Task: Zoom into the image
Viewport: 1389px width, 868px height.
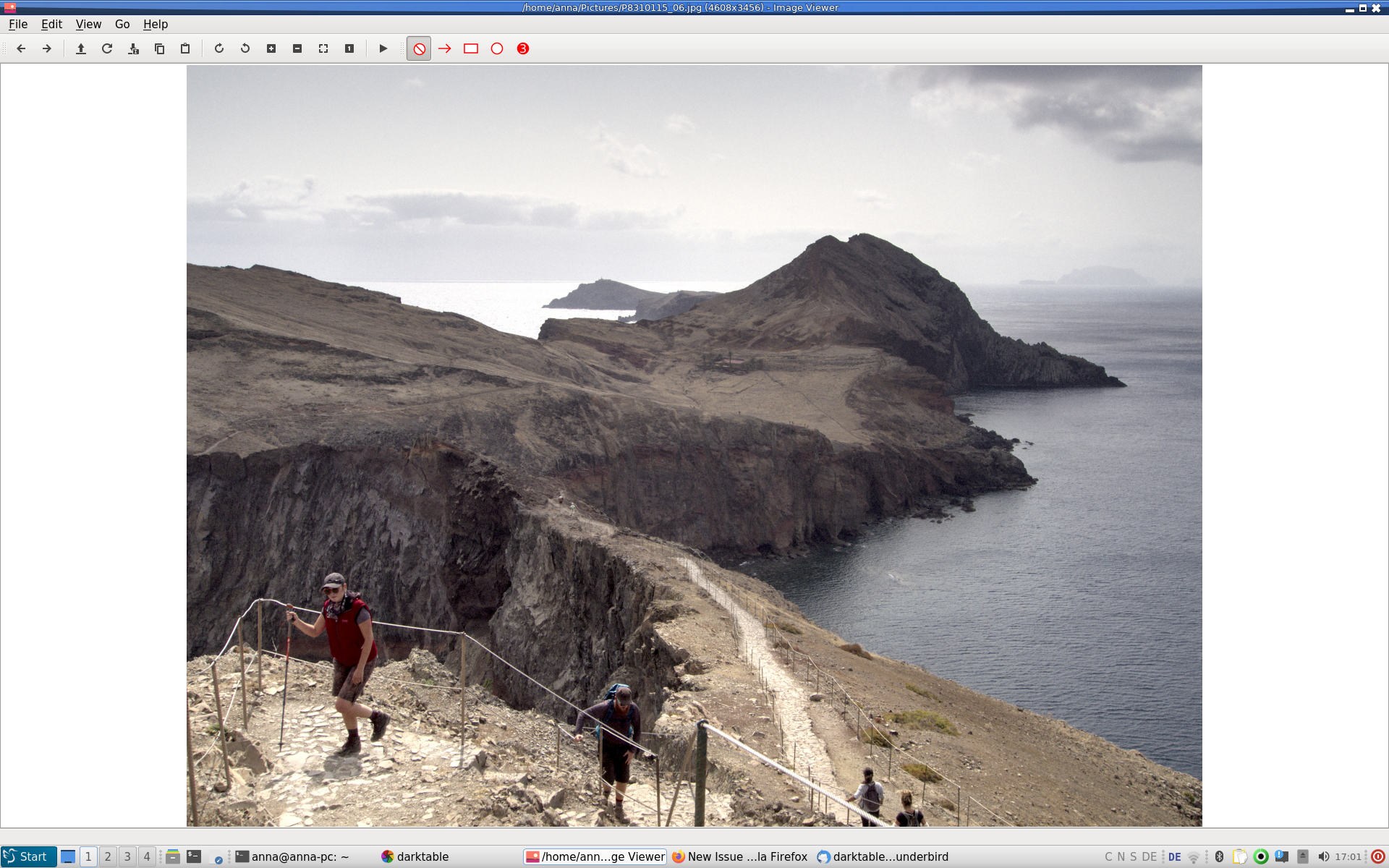Action: 271,48
